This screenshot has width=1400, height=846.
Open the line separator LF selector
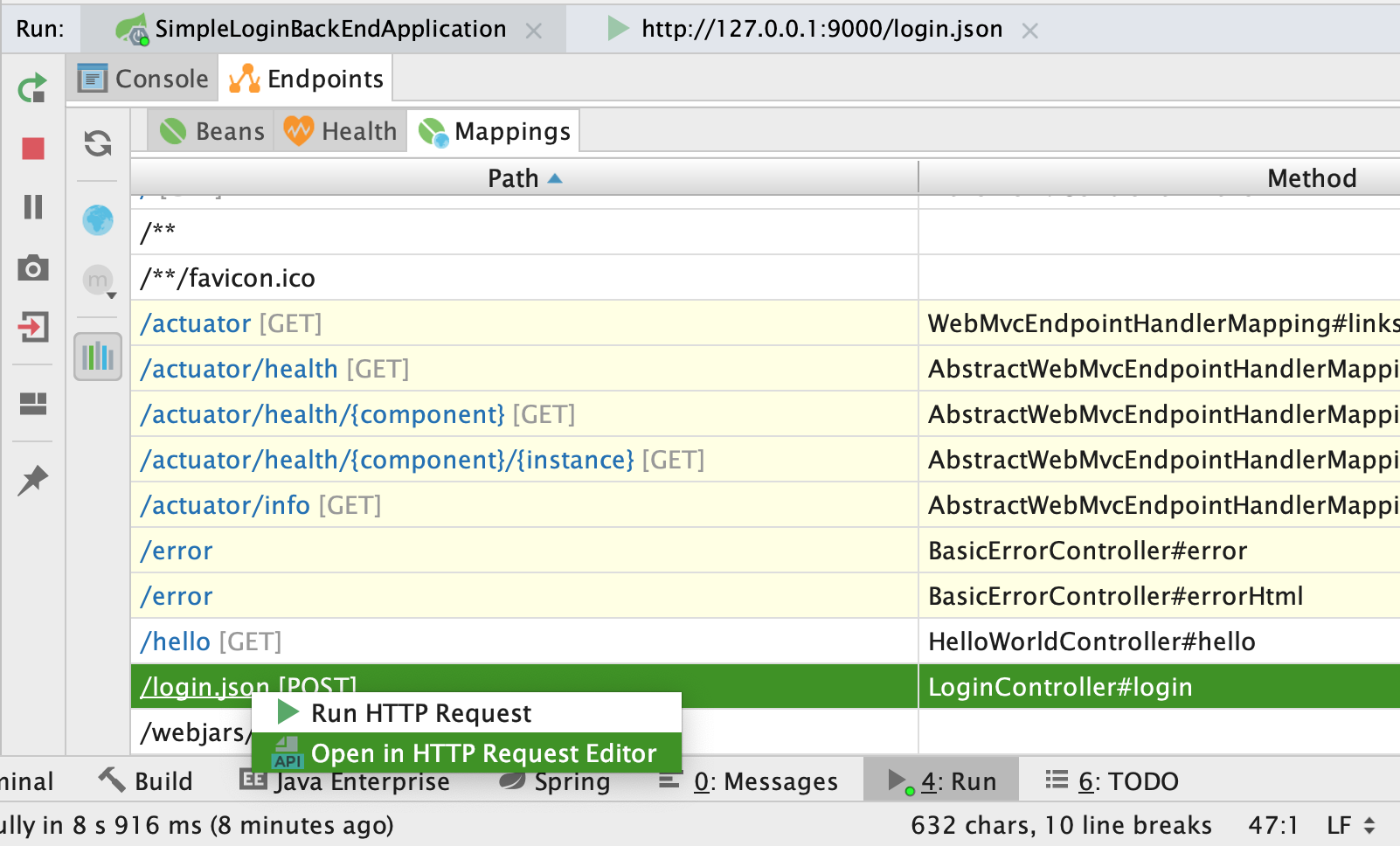(1350, 825)
